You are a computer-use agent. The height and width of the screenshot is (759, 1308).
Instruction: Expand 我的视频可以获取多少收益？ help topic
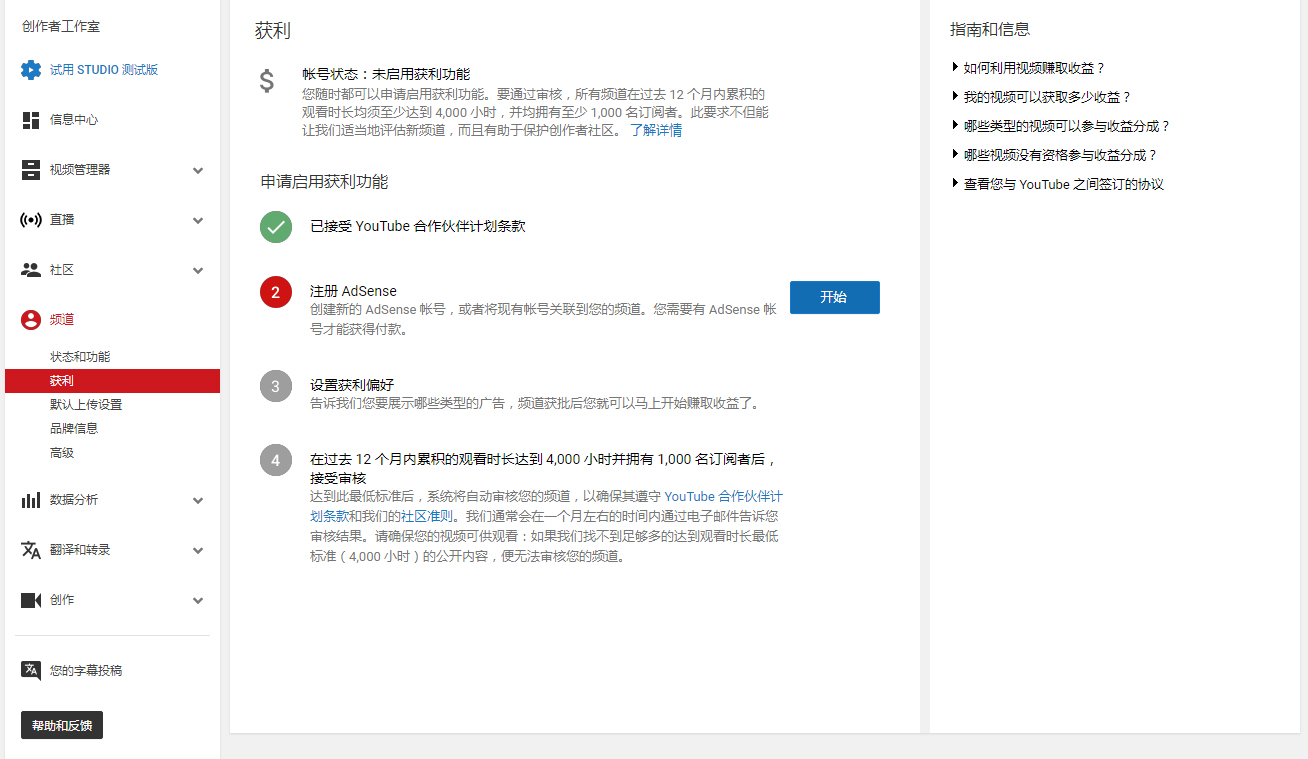click(1041, 97)
